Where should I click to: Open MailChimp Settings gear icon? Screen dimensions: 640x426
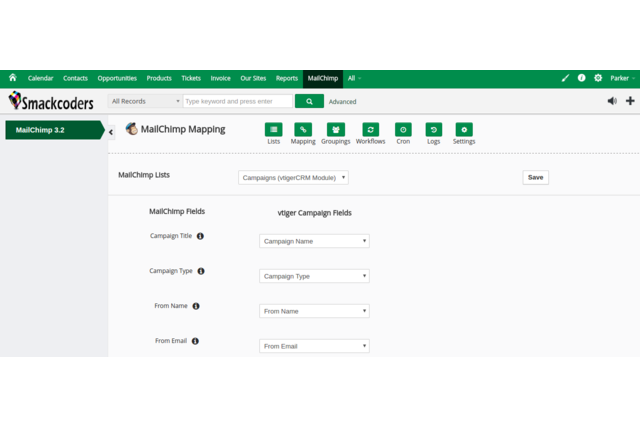pyautogui.click(x=464, y=130)
